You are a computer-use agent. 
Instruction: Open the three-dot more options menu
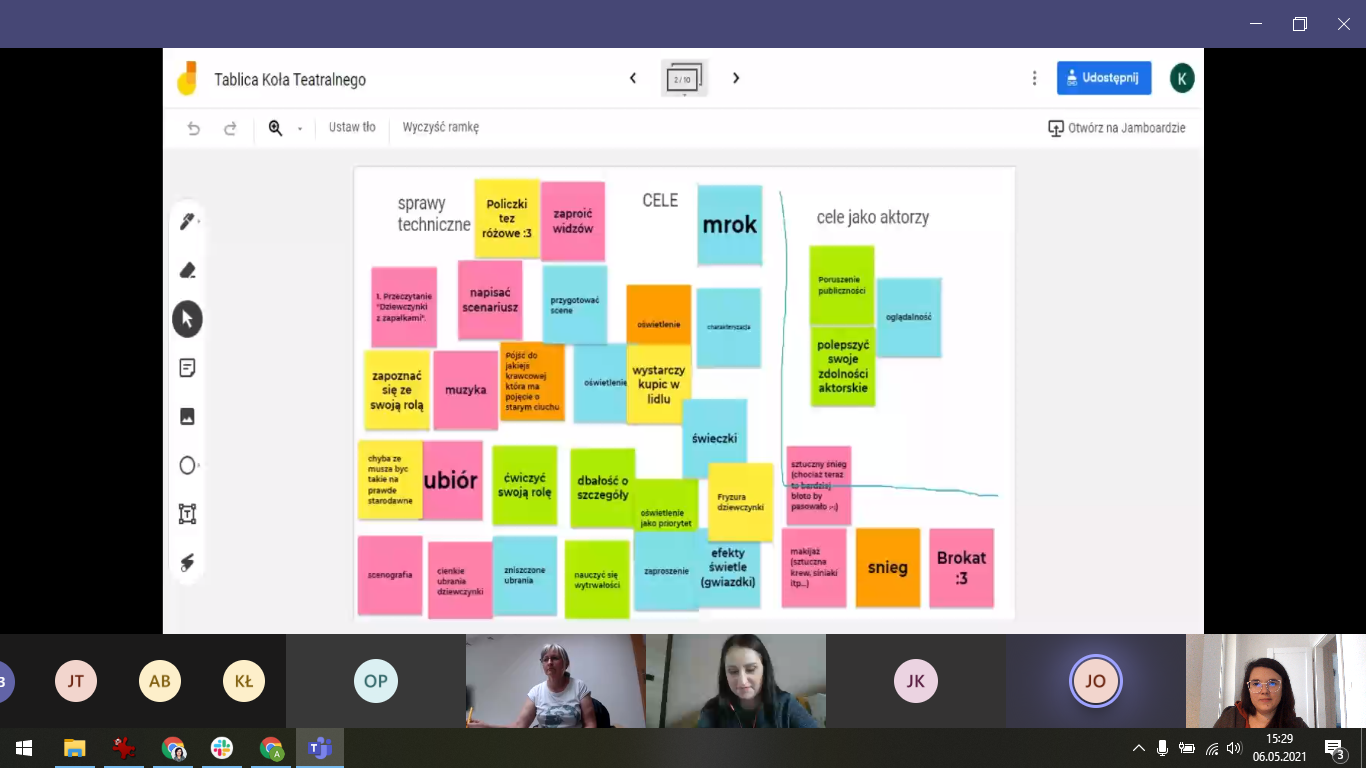pos(1034,78)
